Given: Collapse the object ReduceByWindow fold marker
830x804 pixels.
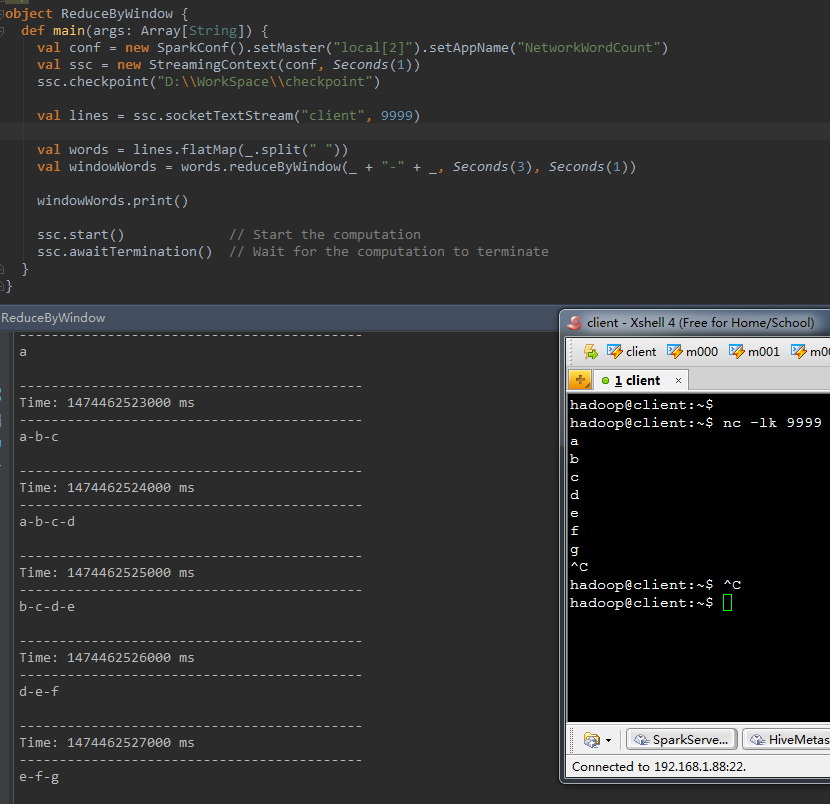Looking at the screenshot, I should (x=2, y=14).
